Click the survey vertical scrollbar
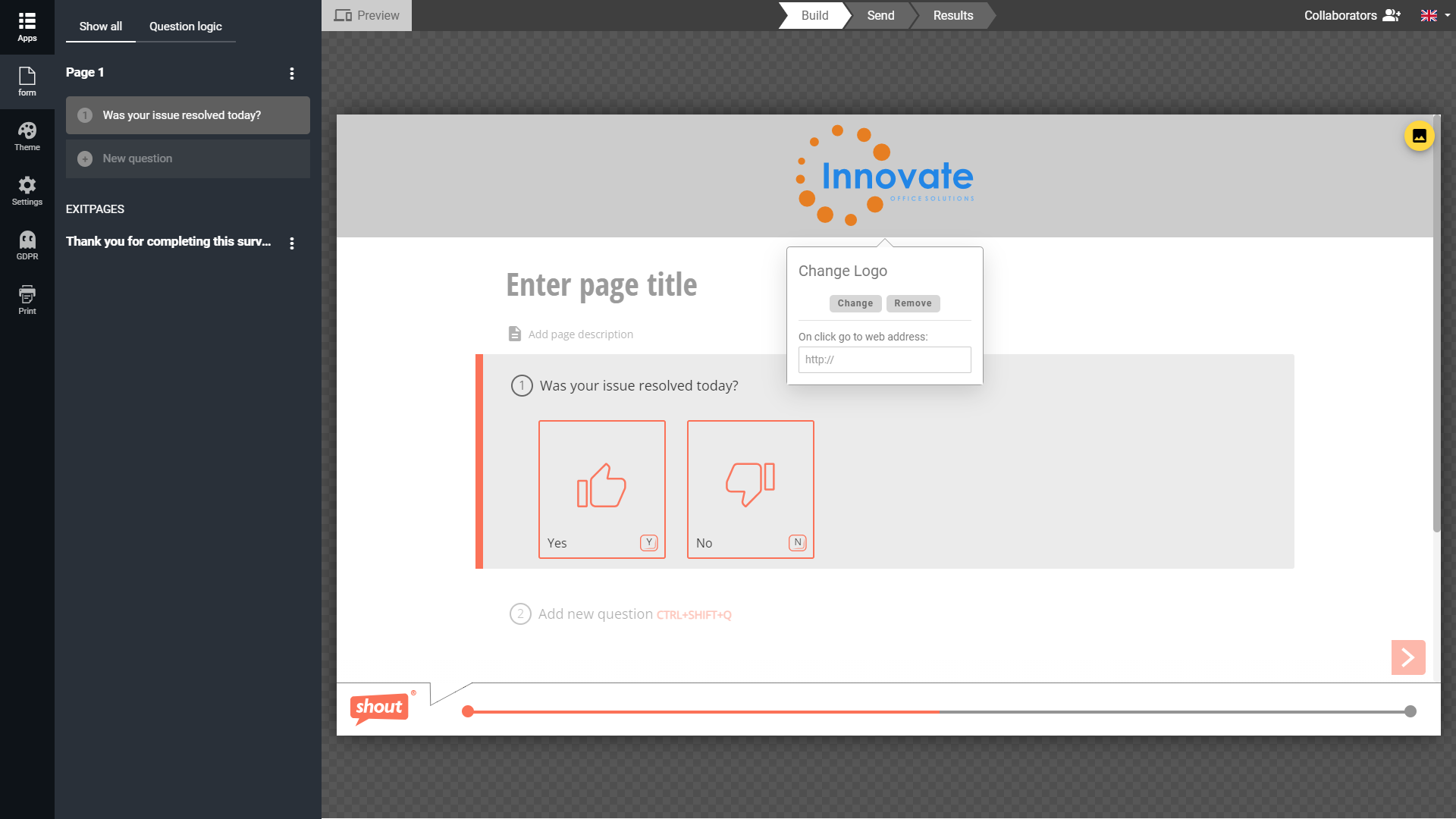This screenshot has height=819, width=1456. point(1436,324)
